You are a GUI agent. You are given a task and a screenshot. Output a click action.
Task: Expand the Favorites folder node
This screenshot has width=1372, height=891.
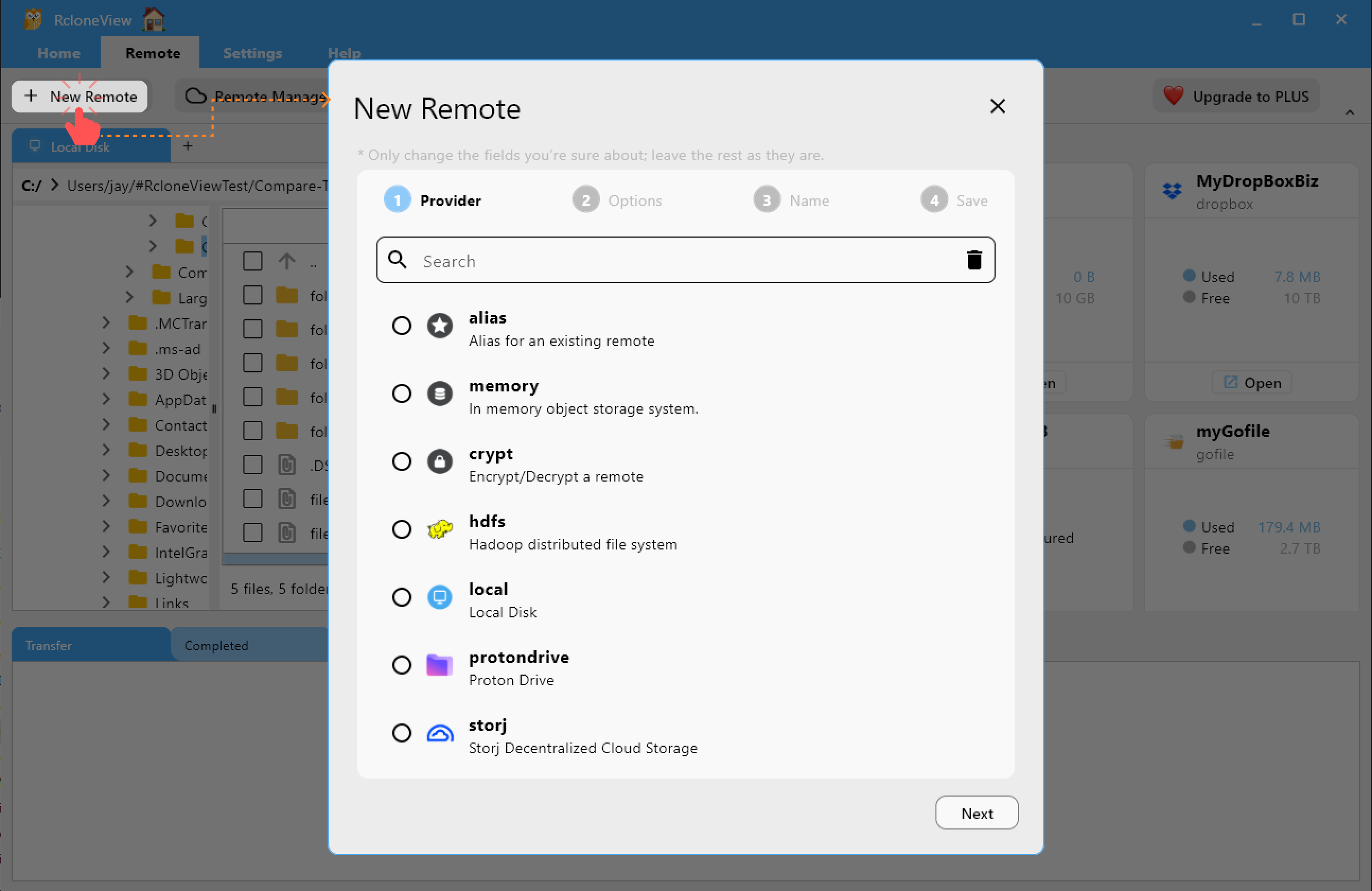pyautogui.click(x=106, y=527)
